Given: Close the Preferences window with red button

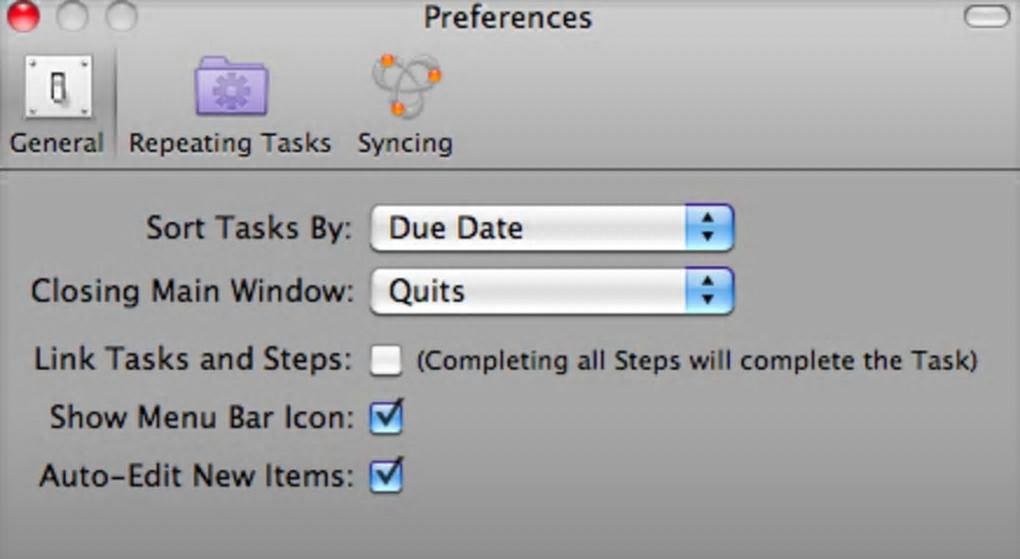Looking at the screenshot, I should coord(22,16).
